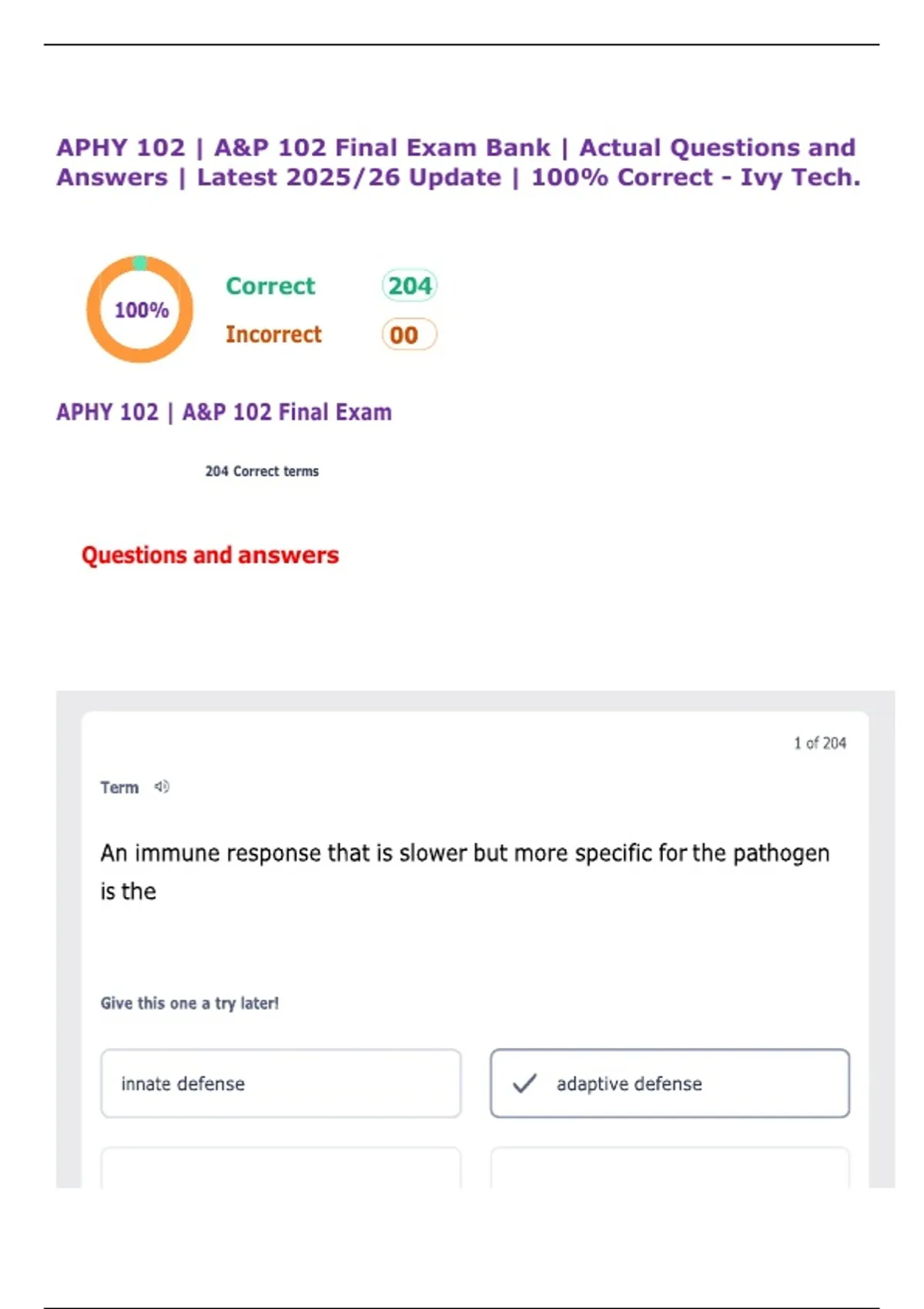
Task: Select the APHY 102 Final Exam subtitle
Action: [x=224, y=413]
